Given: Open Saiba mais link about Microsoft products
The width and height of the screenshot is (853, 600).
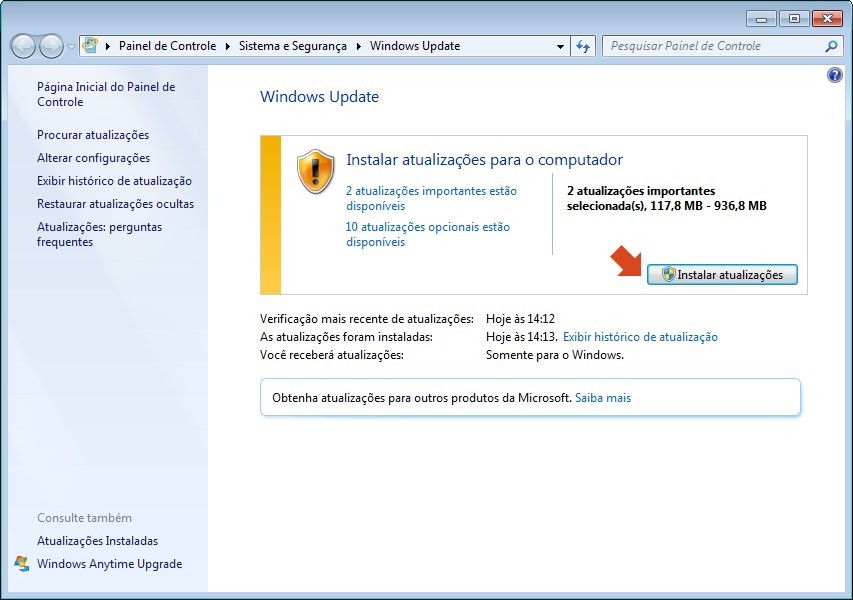Looking at the screenshot, I should (602, 398).
